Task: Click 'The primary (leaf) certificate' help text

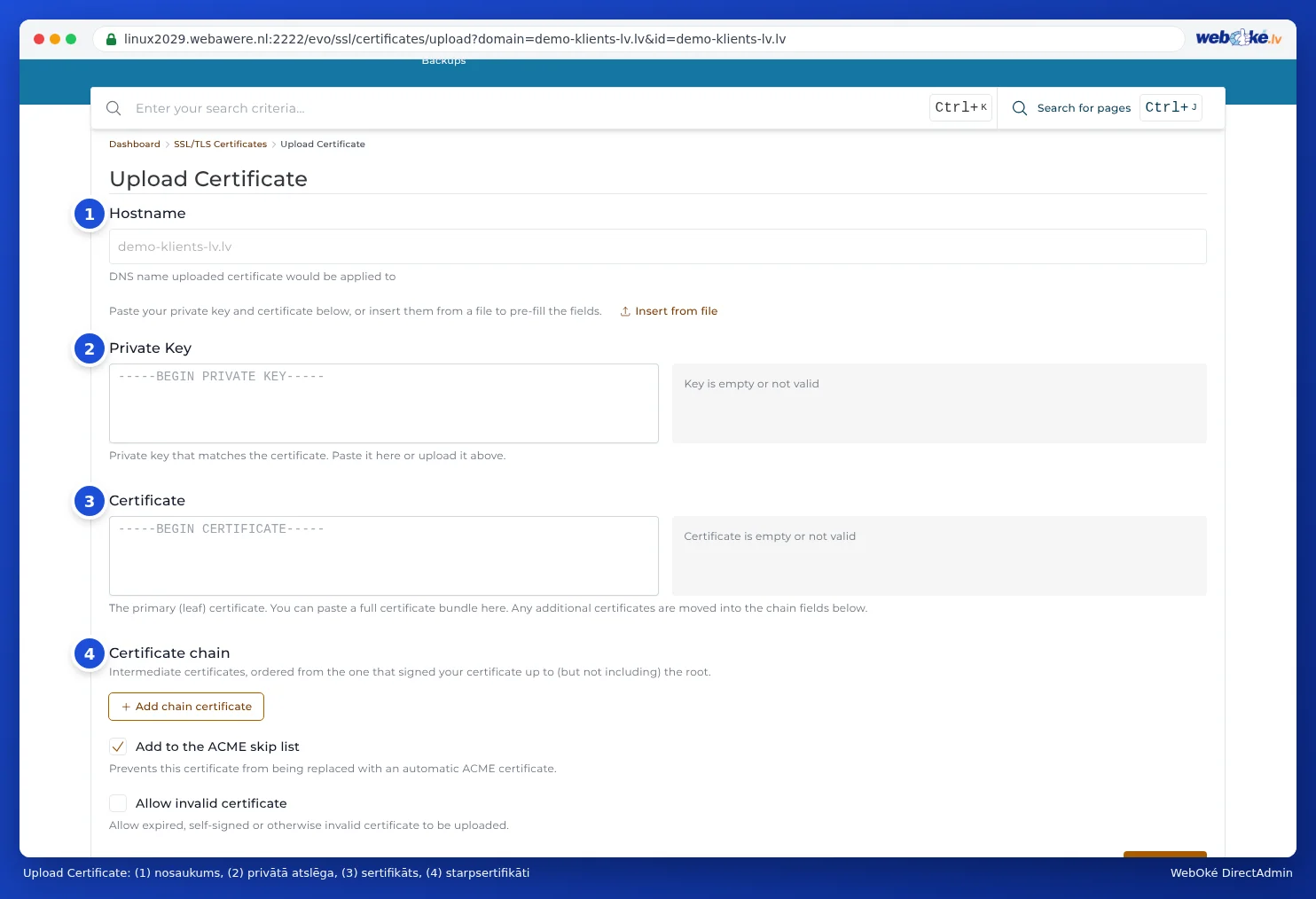Action: pos(489,608)
